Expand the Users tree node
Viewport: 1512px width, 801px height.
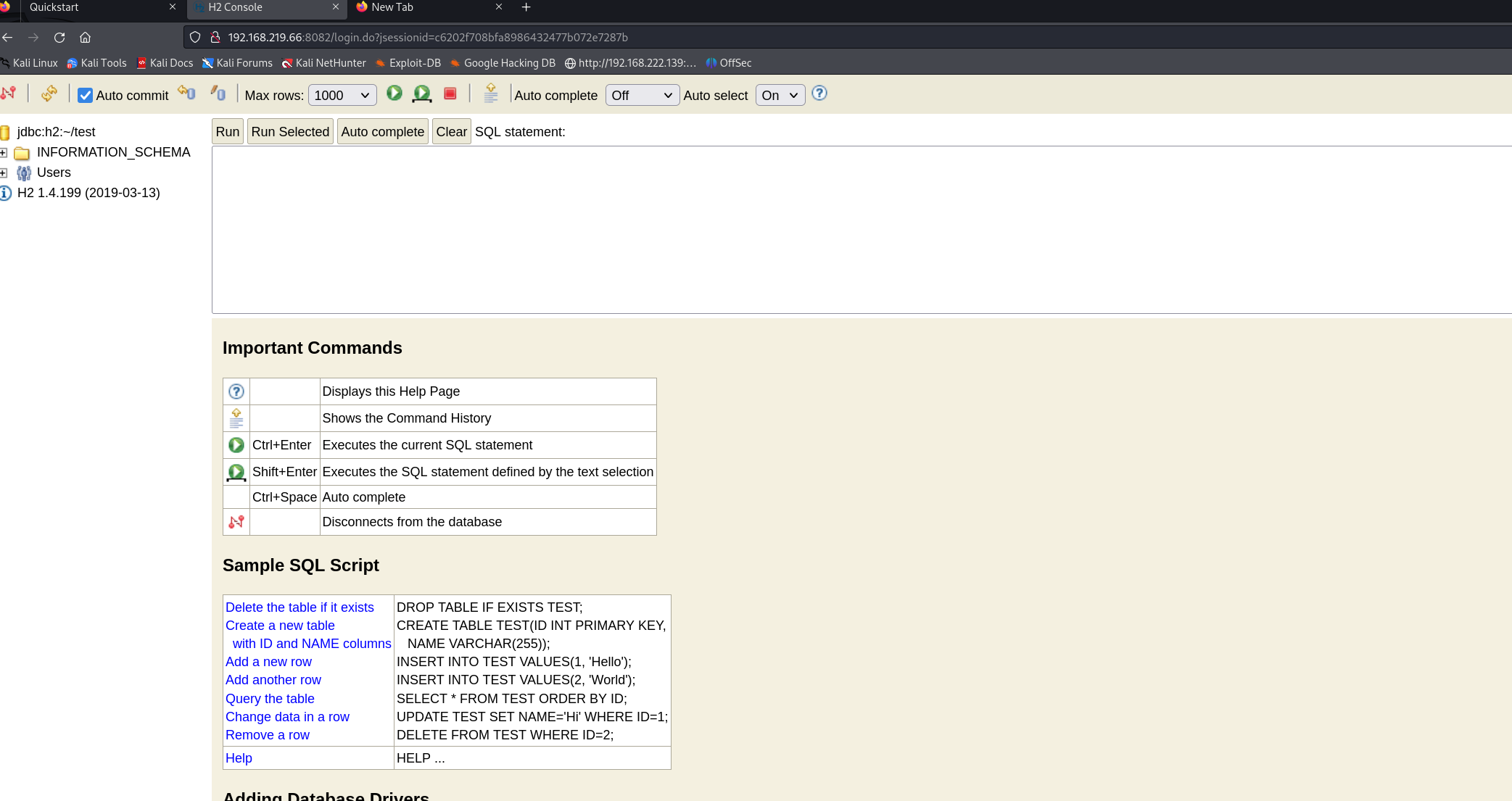point(4,173)
